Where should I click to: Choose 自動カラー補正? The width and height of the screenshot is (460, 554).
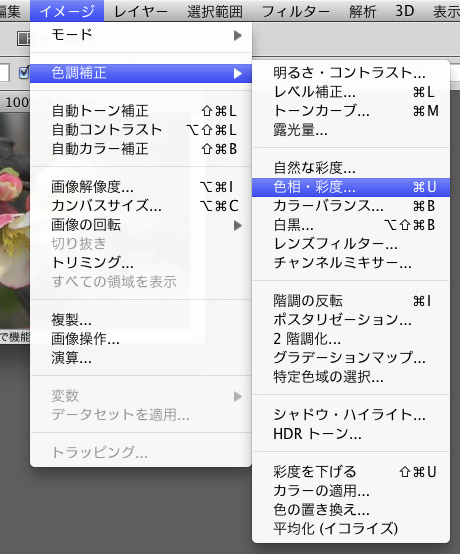point(141,149)
